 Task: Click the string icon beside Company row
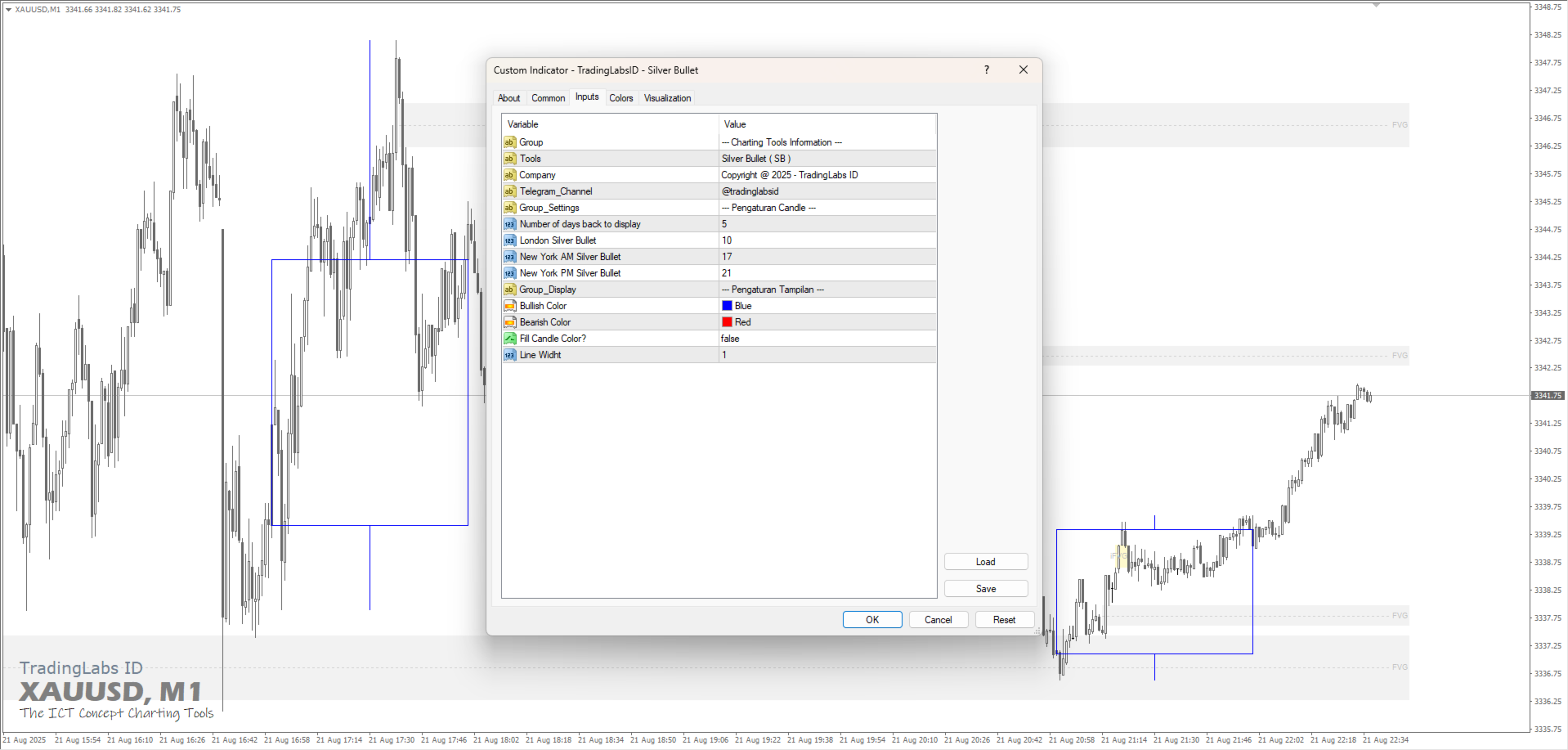(x=509, y=175)
